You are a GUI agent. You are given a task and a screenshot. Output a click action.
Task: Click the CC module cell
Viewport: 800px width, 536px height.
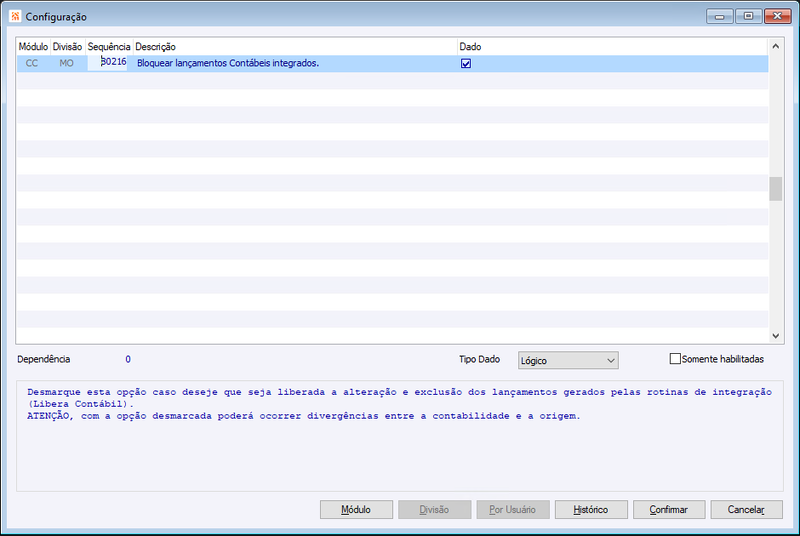32,63
